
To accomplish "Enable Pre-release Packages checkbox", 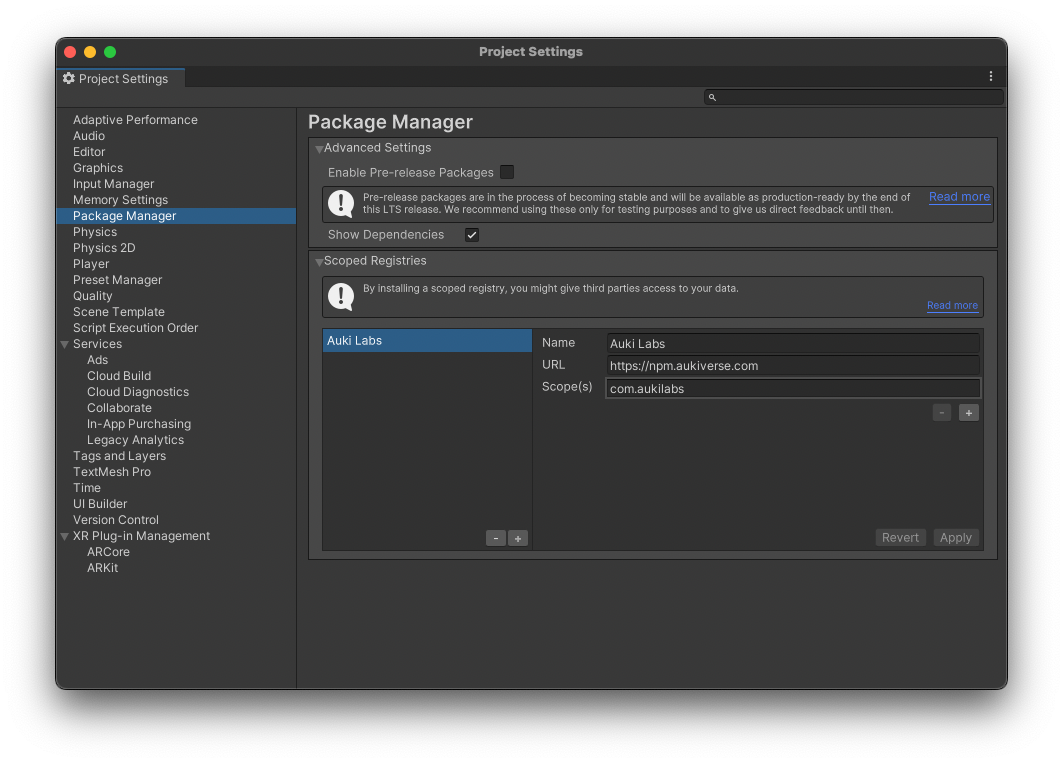I will pos(506,172).
